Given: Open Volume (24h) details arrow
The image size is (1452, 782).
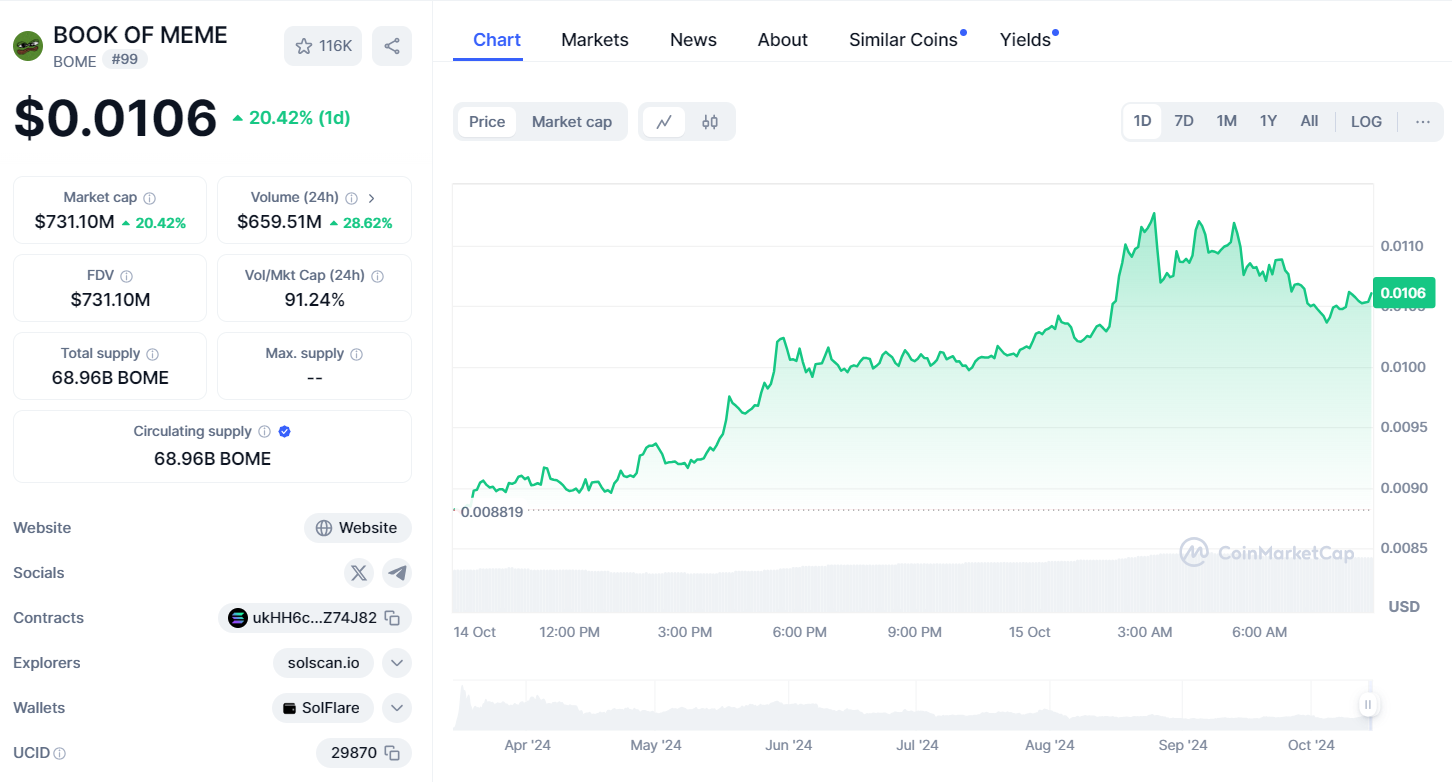Looking at the screenshot, I should (372, 198).
